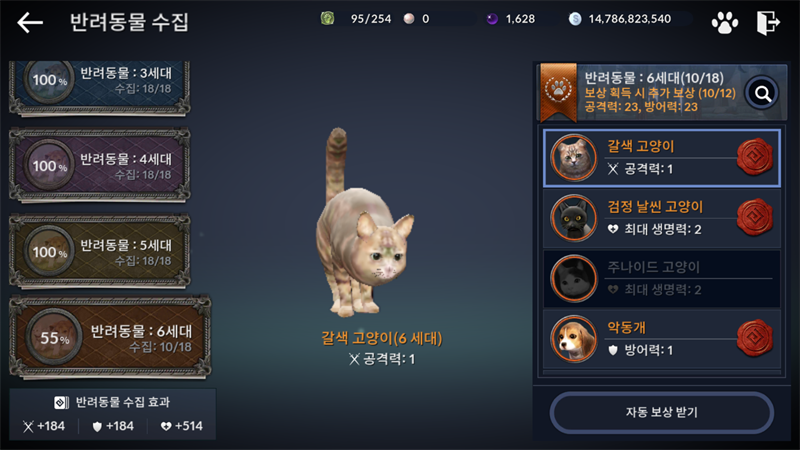800x450 pixels.
Task: Click the 검정 날씬 고양이 black cat portrait
Action: pyautogui.click(x=574, y=218)
